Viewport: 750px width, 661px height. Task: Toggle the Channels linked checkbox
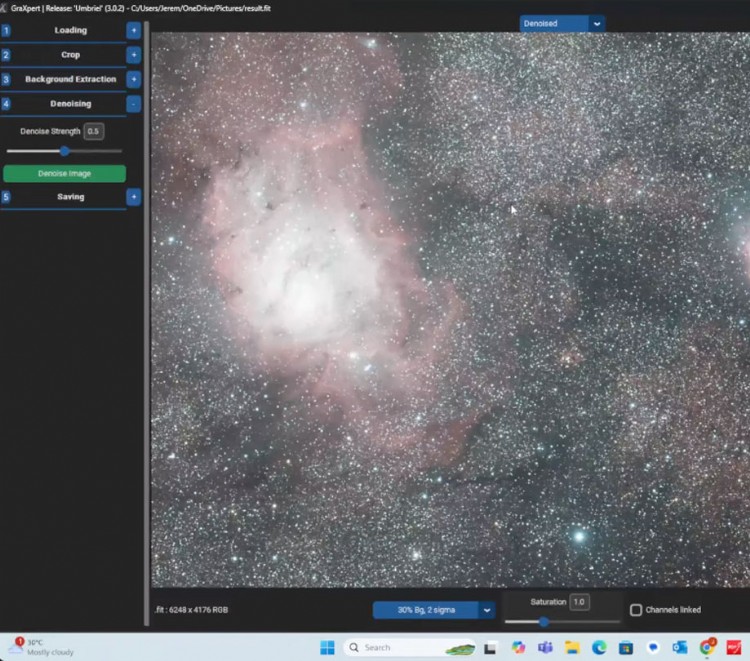(636, 610)
